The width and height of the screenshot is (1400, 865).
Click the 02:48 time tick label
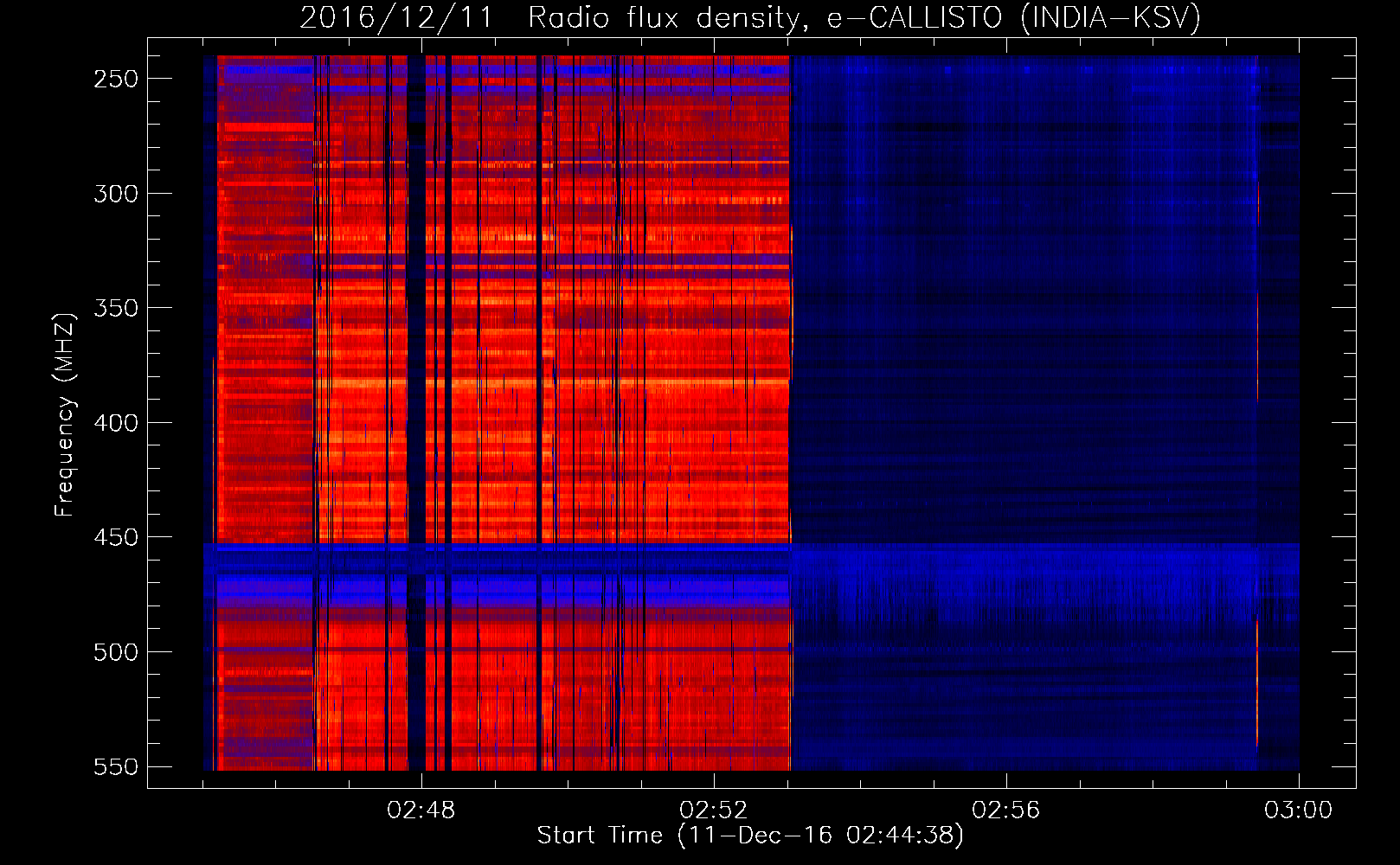coord(421,811)
